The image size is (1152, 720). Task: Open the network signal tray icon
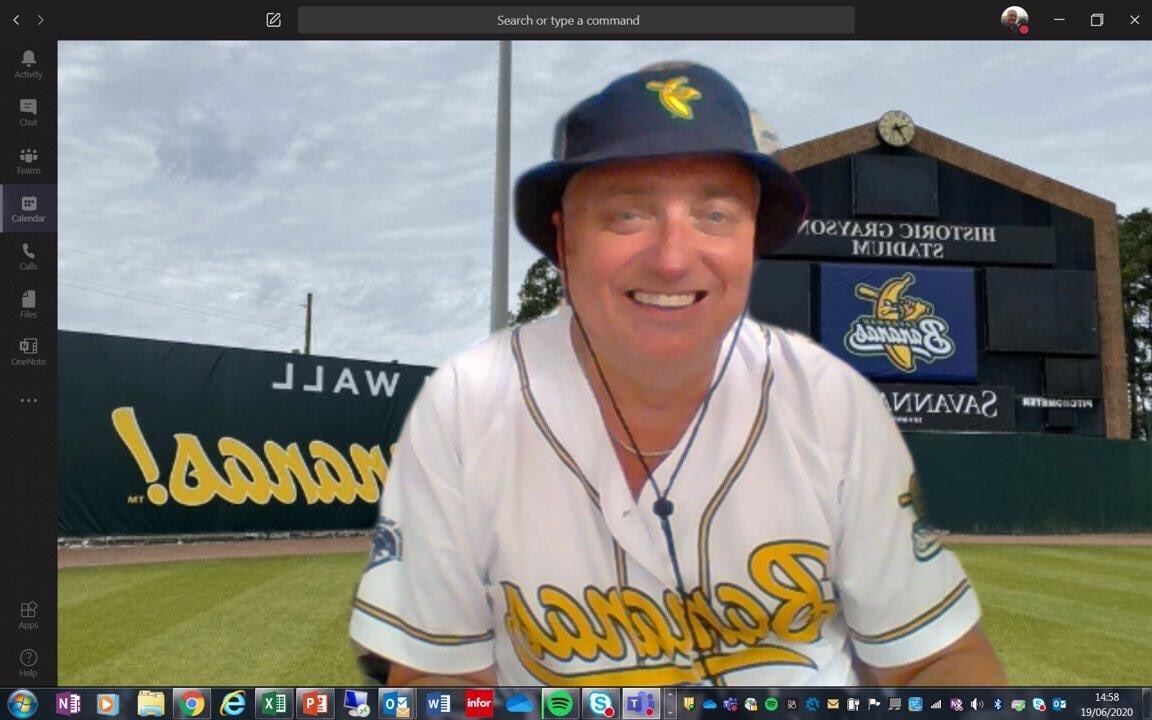pyautogui.click(x=935, y=704)
